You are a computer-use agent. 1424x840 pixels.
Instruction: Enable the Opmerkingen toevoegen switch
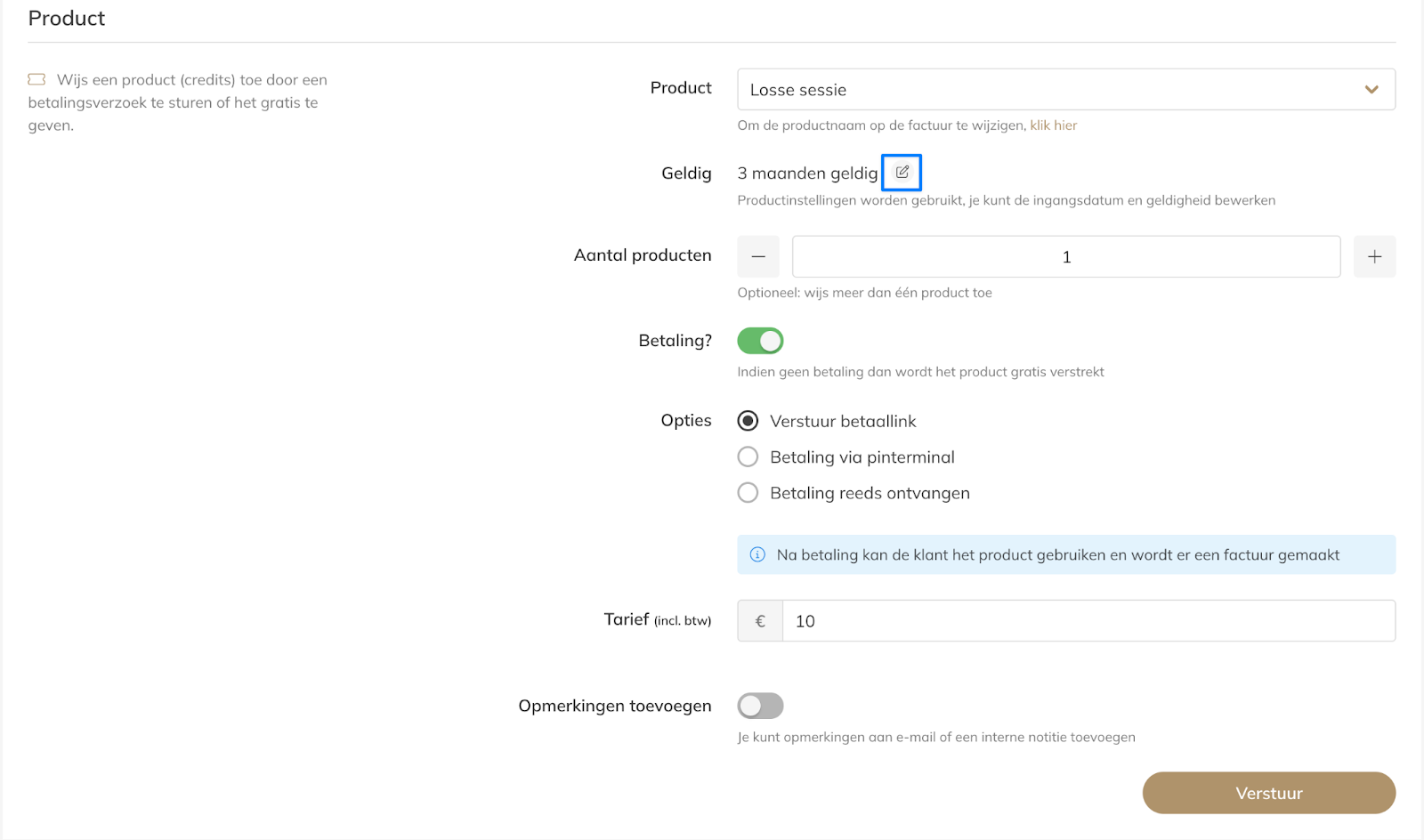pyautogui.click(x=760, y=706)
